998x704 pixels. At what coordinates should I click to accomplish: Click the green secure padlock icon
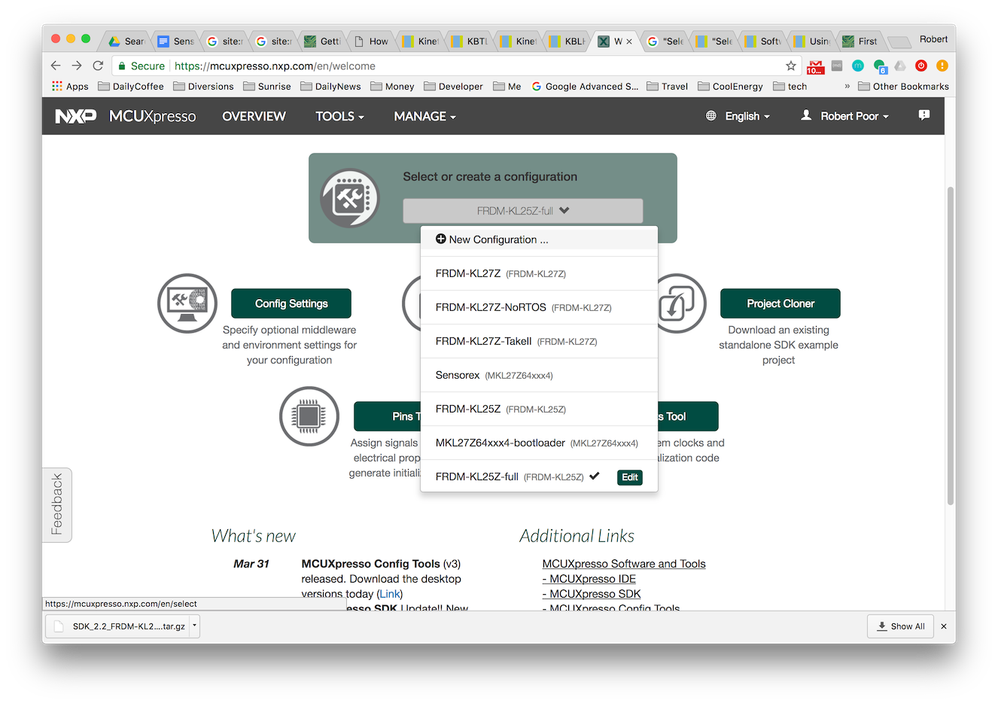point(122,66)
